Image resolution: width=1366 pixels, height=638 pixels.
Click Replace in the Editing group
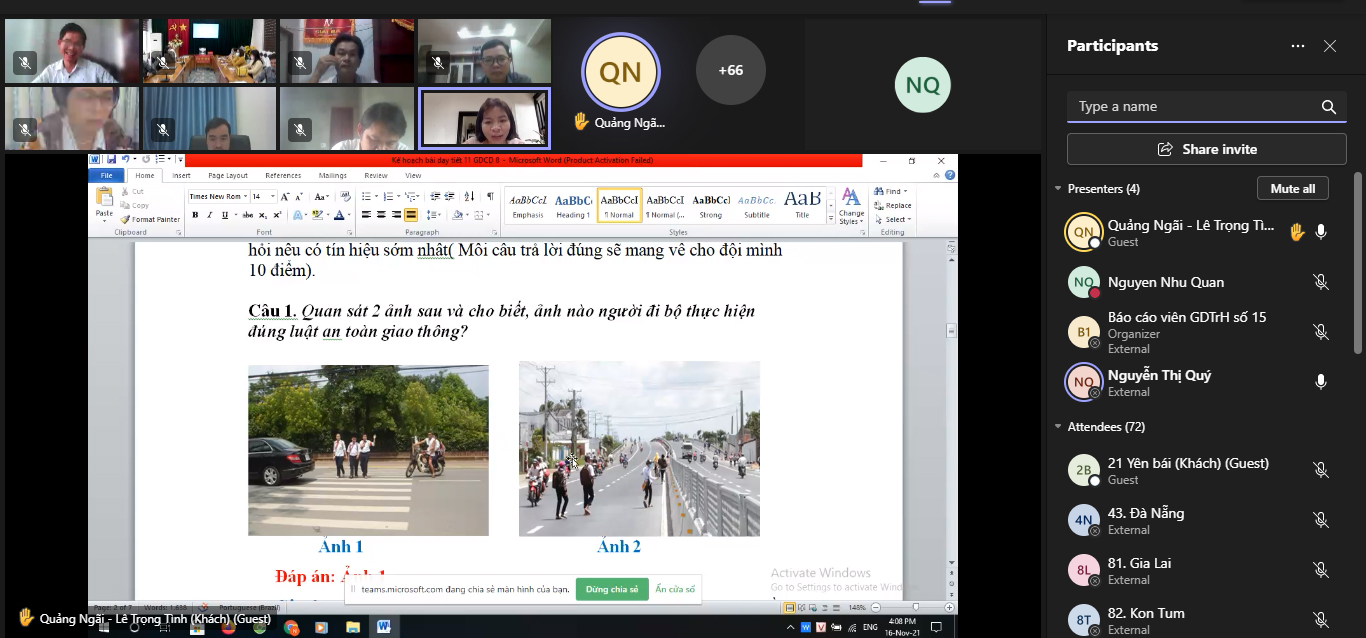(x=892, y=206)
